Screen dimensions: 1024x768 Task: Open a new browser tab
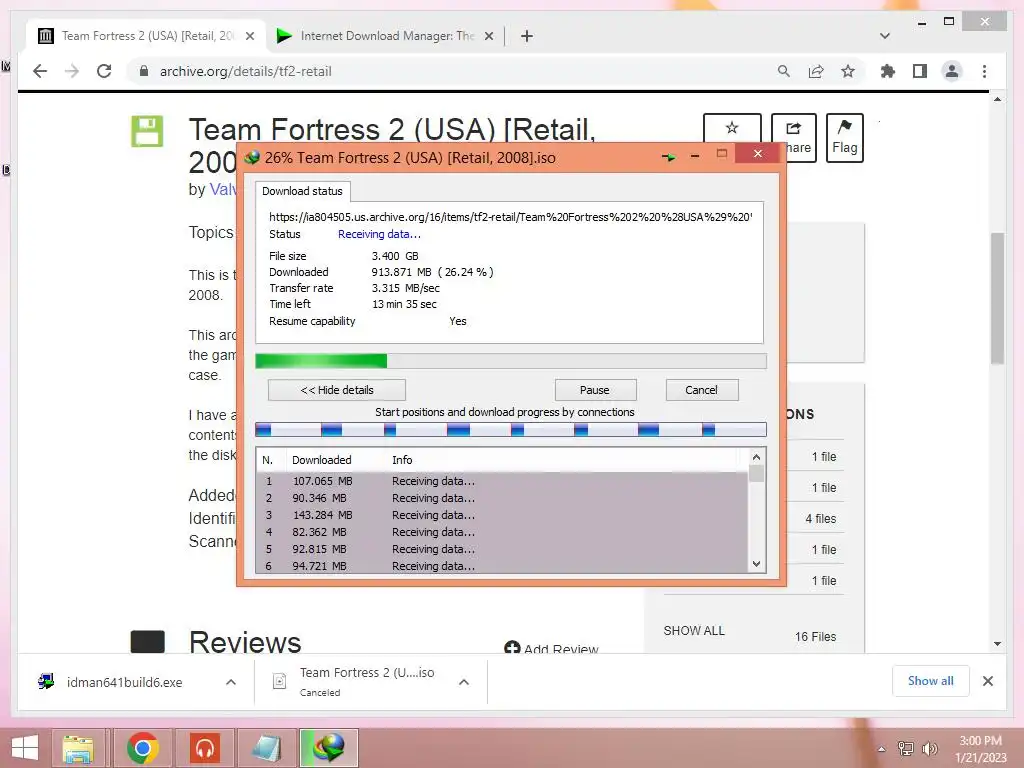pos(527,36)
